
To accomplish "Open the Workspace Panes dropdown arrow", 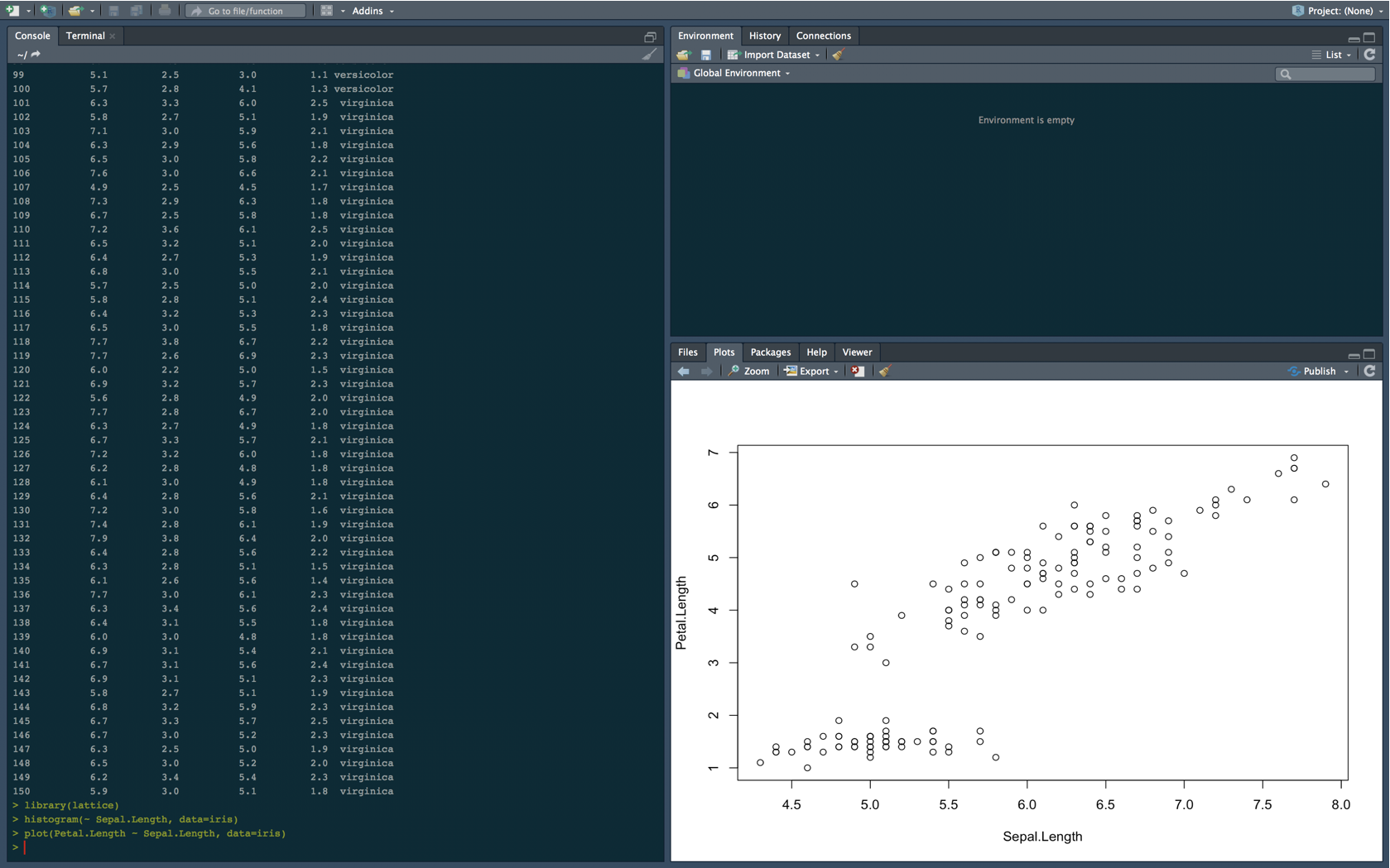I will click(343, 11).
